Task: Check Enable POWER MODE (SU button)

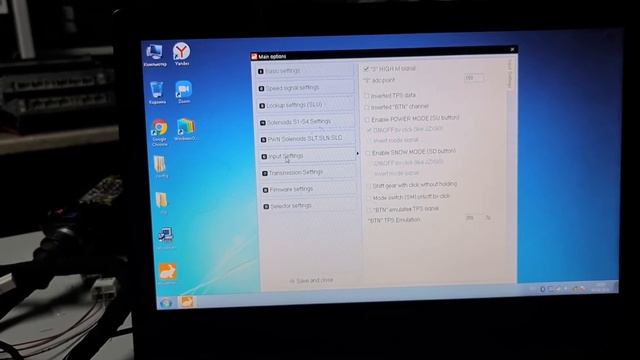Action: [367, 120]
